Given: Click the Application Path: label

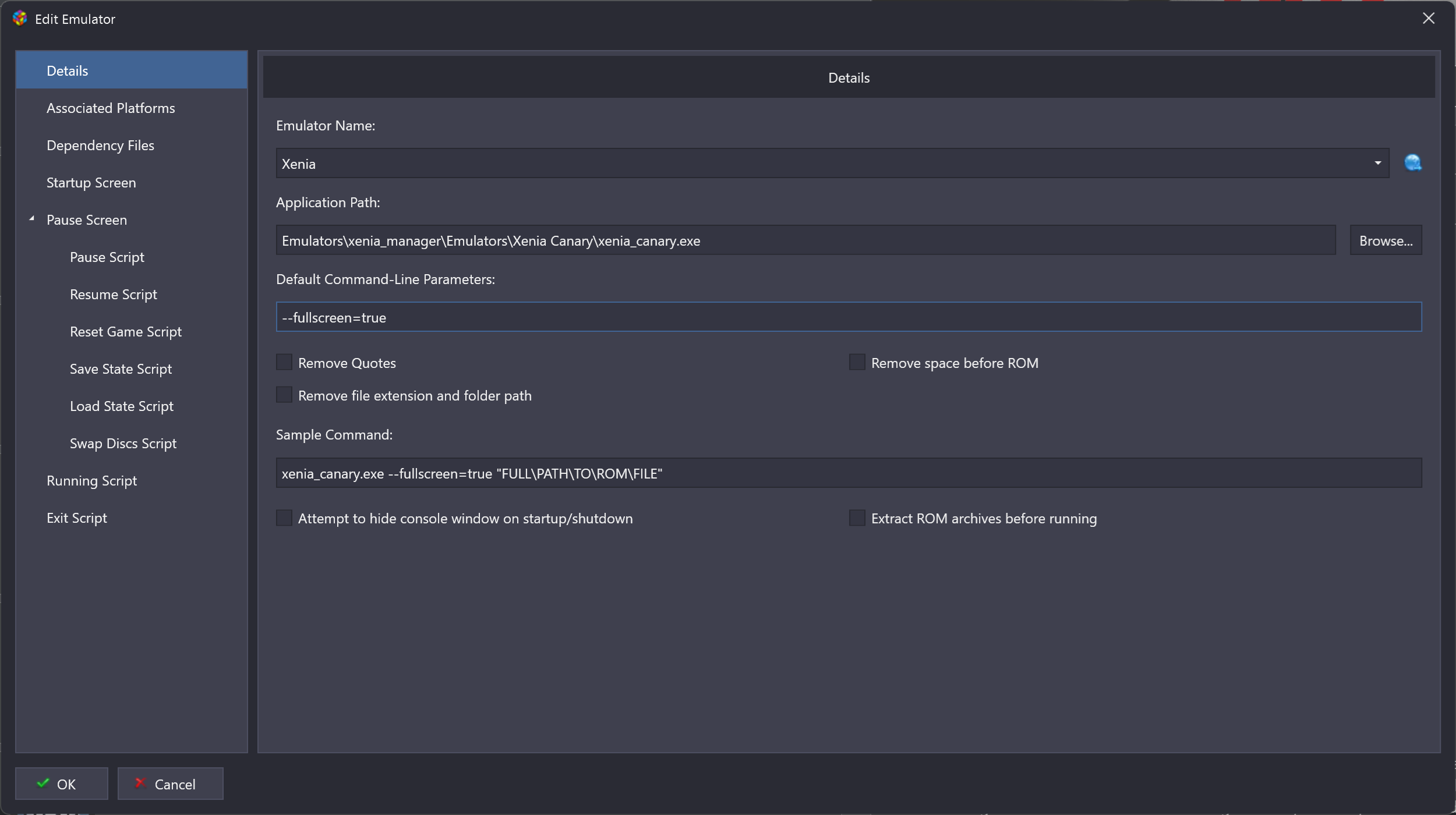Looking at the screenshot, I should pos(328,203).
